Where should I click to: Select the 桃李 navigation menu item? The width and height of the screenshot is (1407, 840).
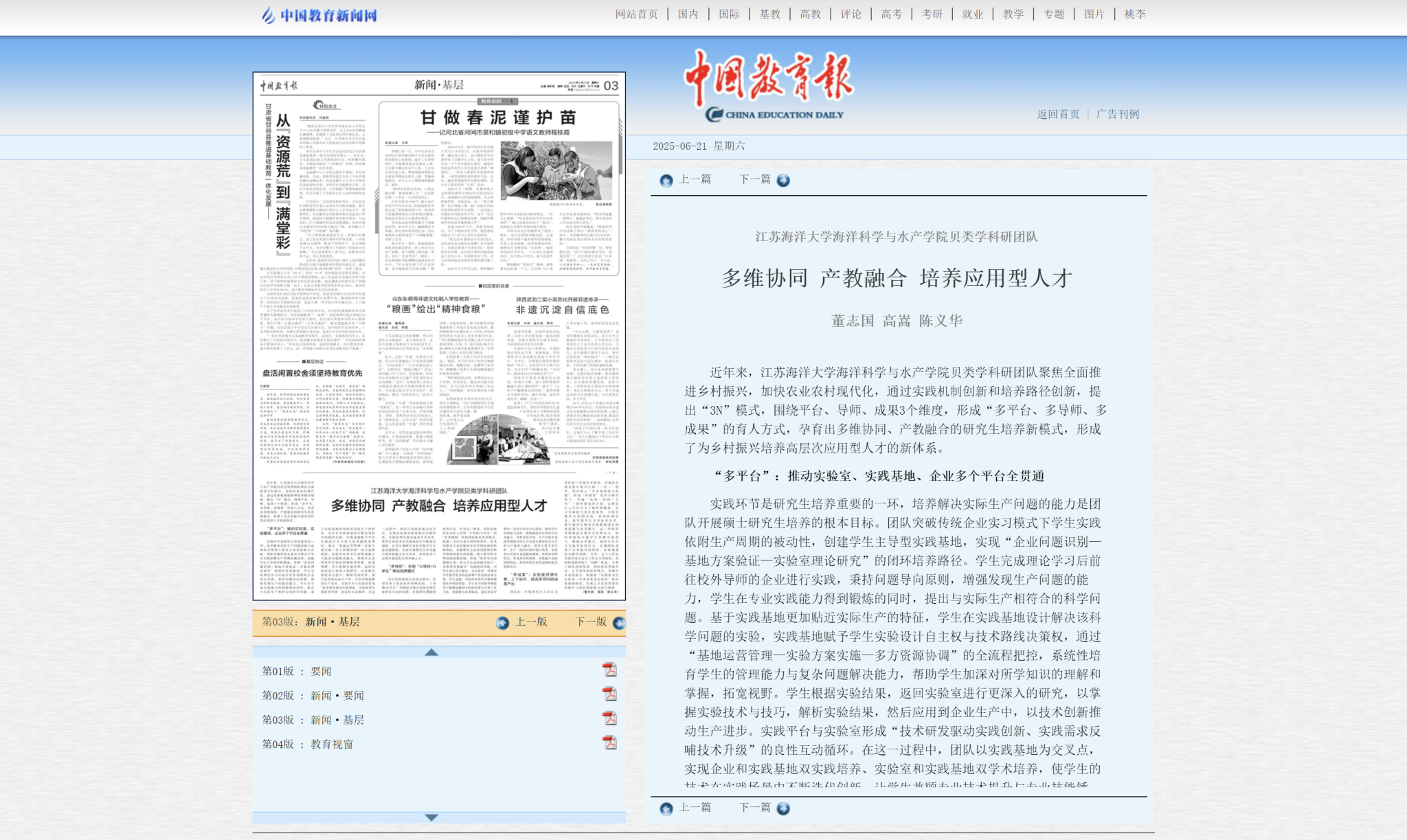click(1134, 14)
